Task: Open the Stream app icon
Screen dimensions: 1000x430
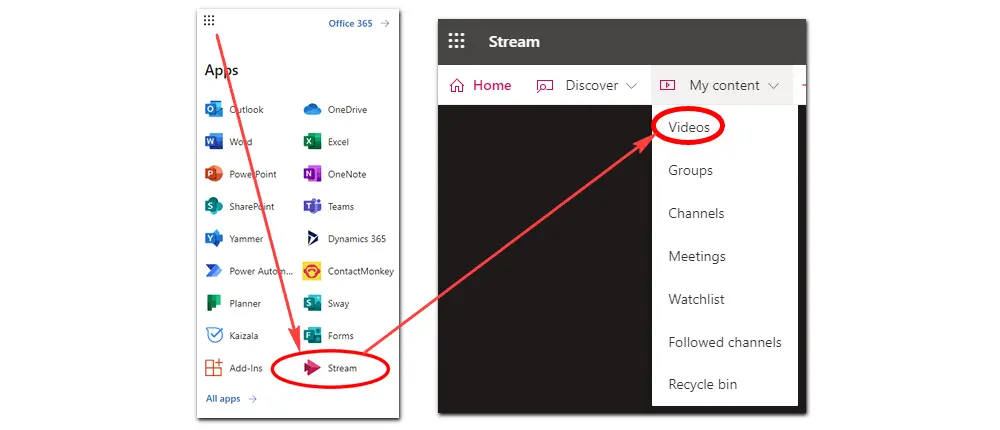Action: (x=312, y=367)
